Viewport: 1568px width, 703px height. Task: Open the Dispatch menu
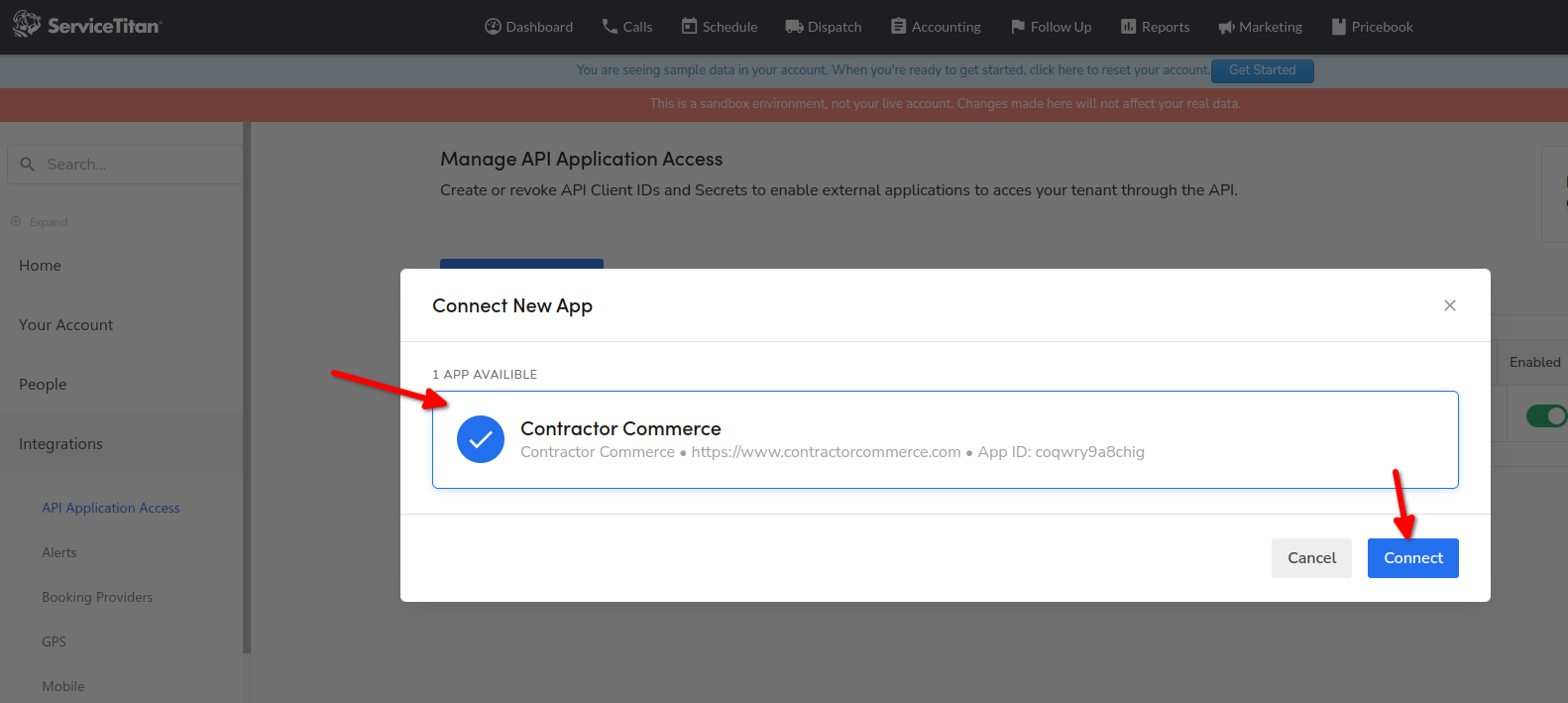(824, 27)
